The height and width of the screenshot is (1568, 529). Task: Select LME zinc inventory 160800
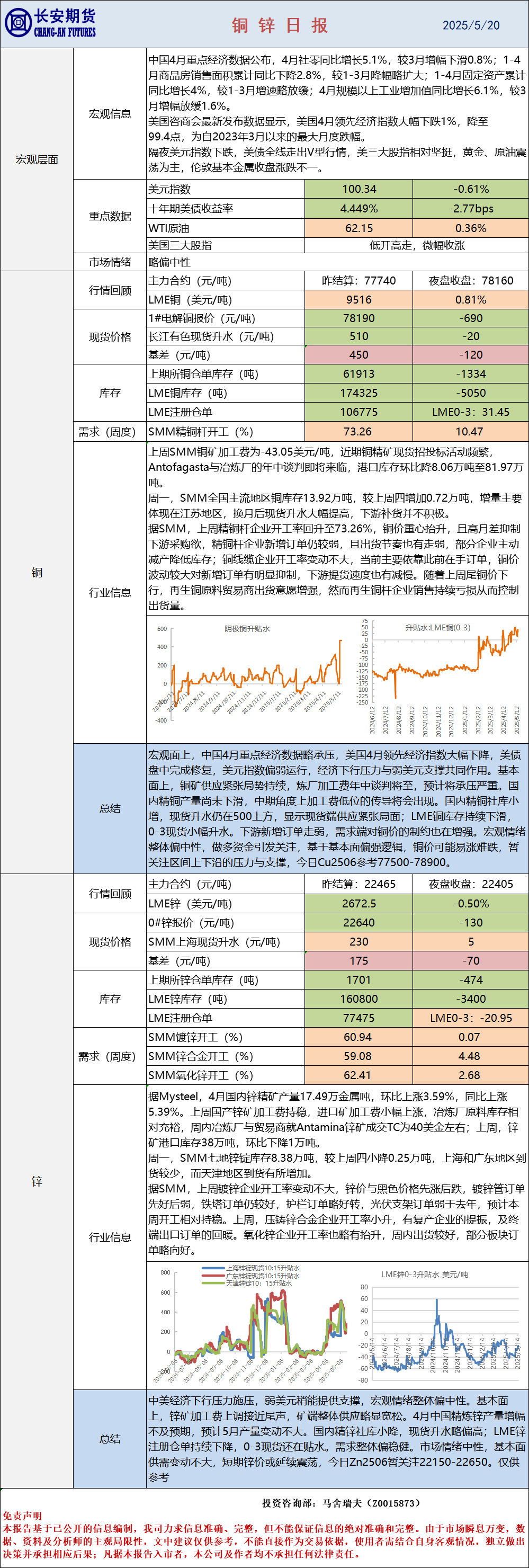pyautogui.click(x=358, y=999)
